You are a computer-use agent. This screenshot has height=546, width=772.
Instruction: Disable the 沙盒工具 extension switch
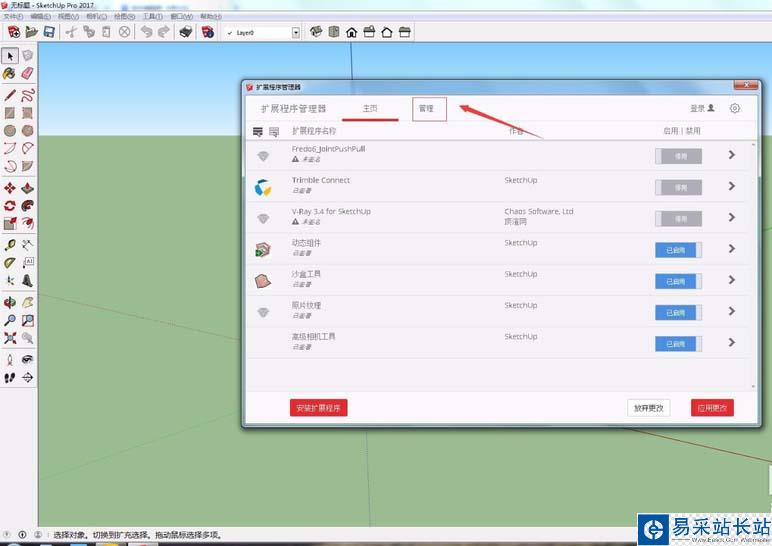(678, 281)
